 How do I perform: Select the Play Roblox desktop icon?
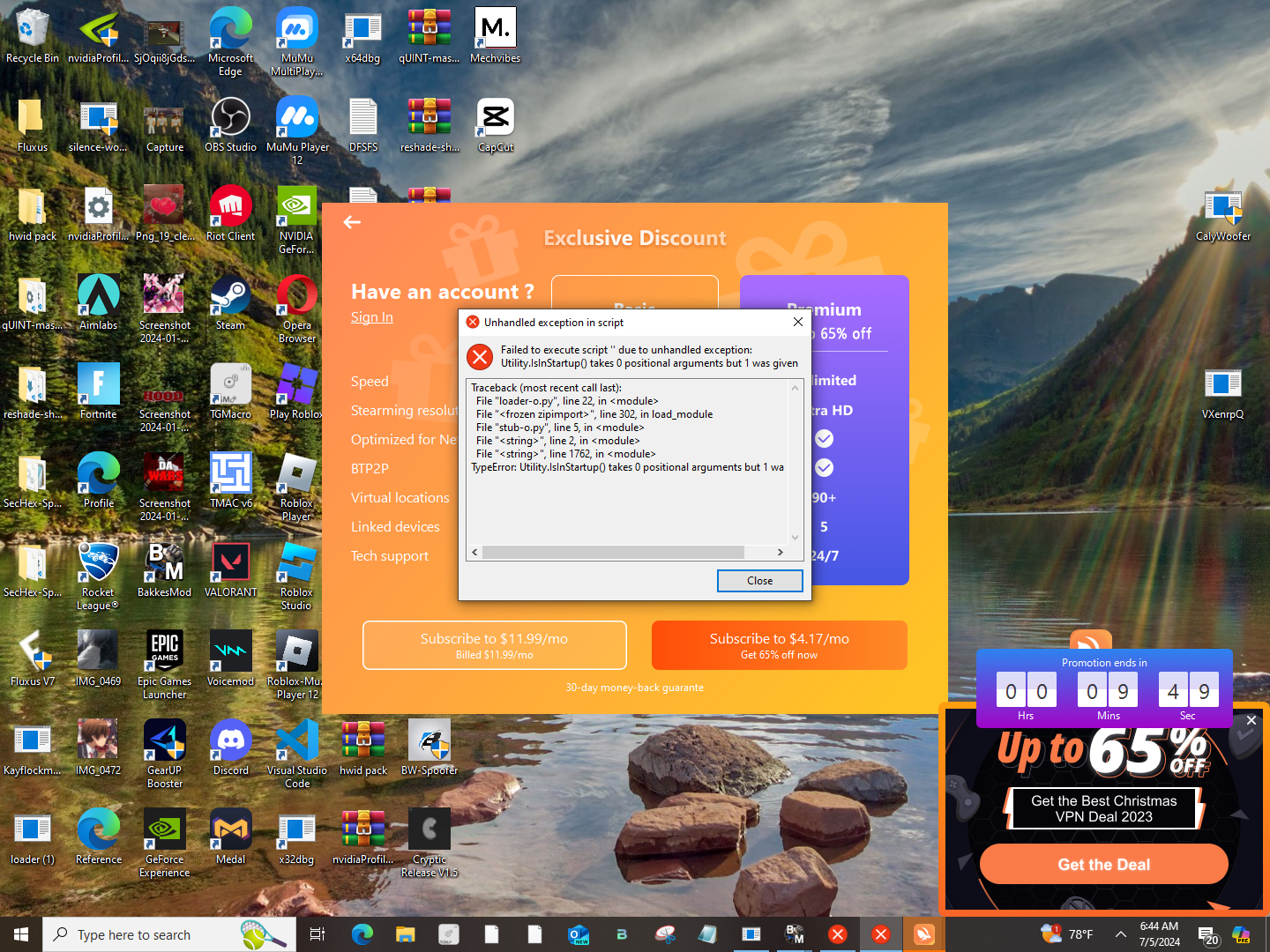tap(296, 393)
